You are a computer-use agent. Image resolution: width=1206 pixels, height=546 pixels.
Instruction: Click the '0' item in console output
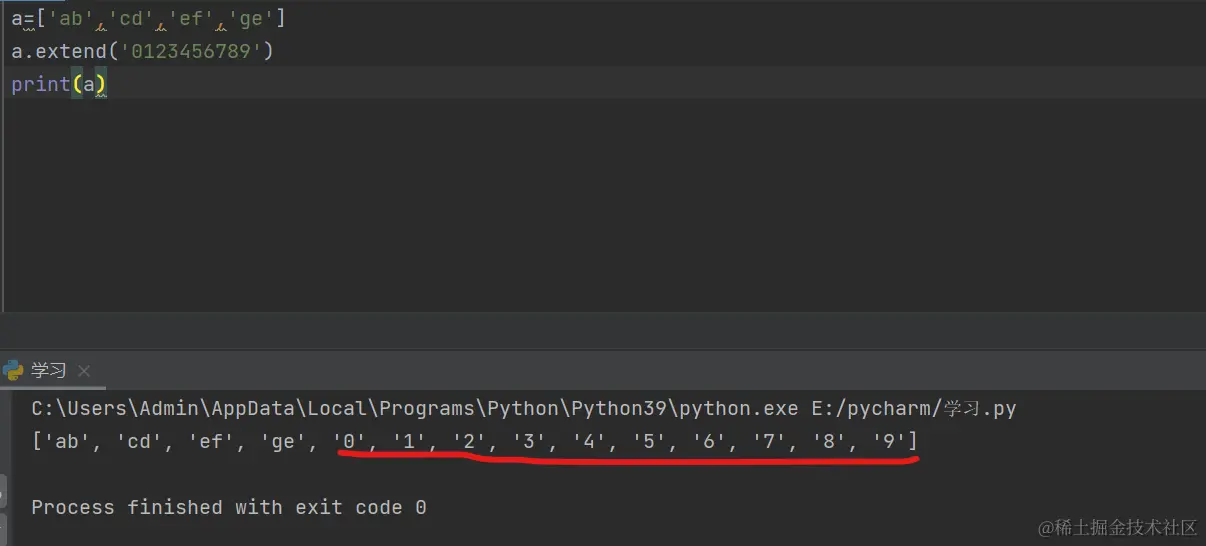pyautogui.click(x=349, y=440)
